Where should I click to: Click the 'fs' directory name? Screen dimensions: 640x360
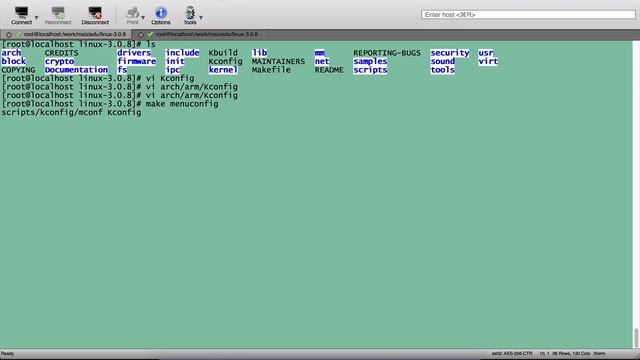tap(122, 70)
